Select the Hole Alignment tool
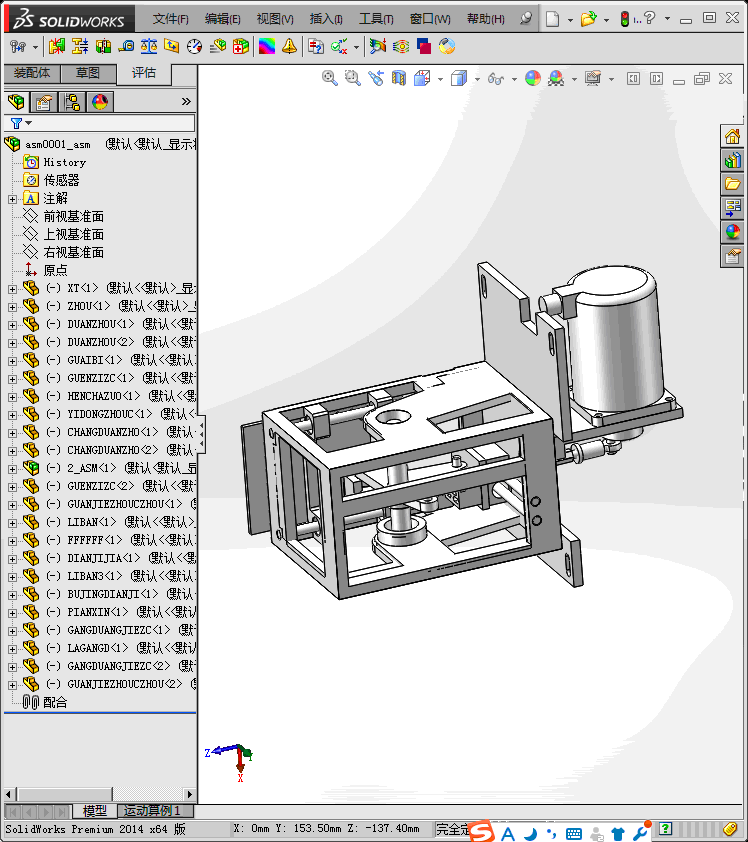 [x=103, y=47]
